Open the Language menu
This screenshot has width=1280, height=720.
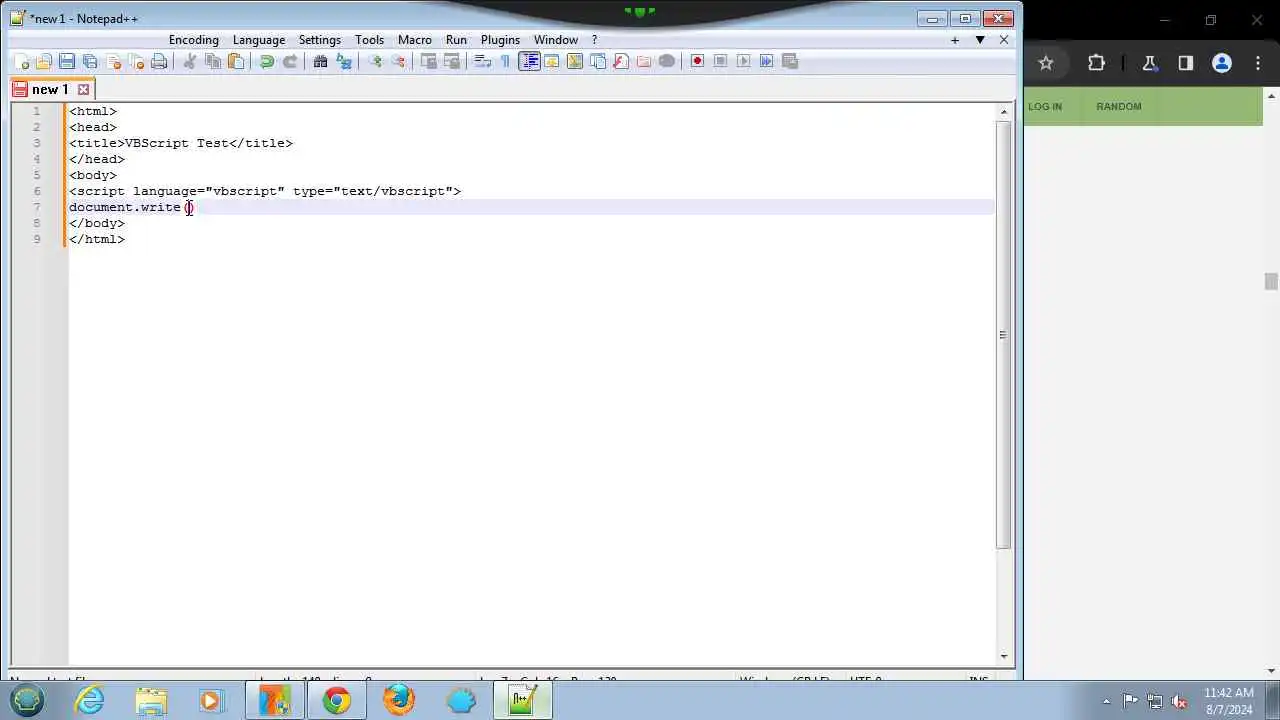(x=259, y=40)
